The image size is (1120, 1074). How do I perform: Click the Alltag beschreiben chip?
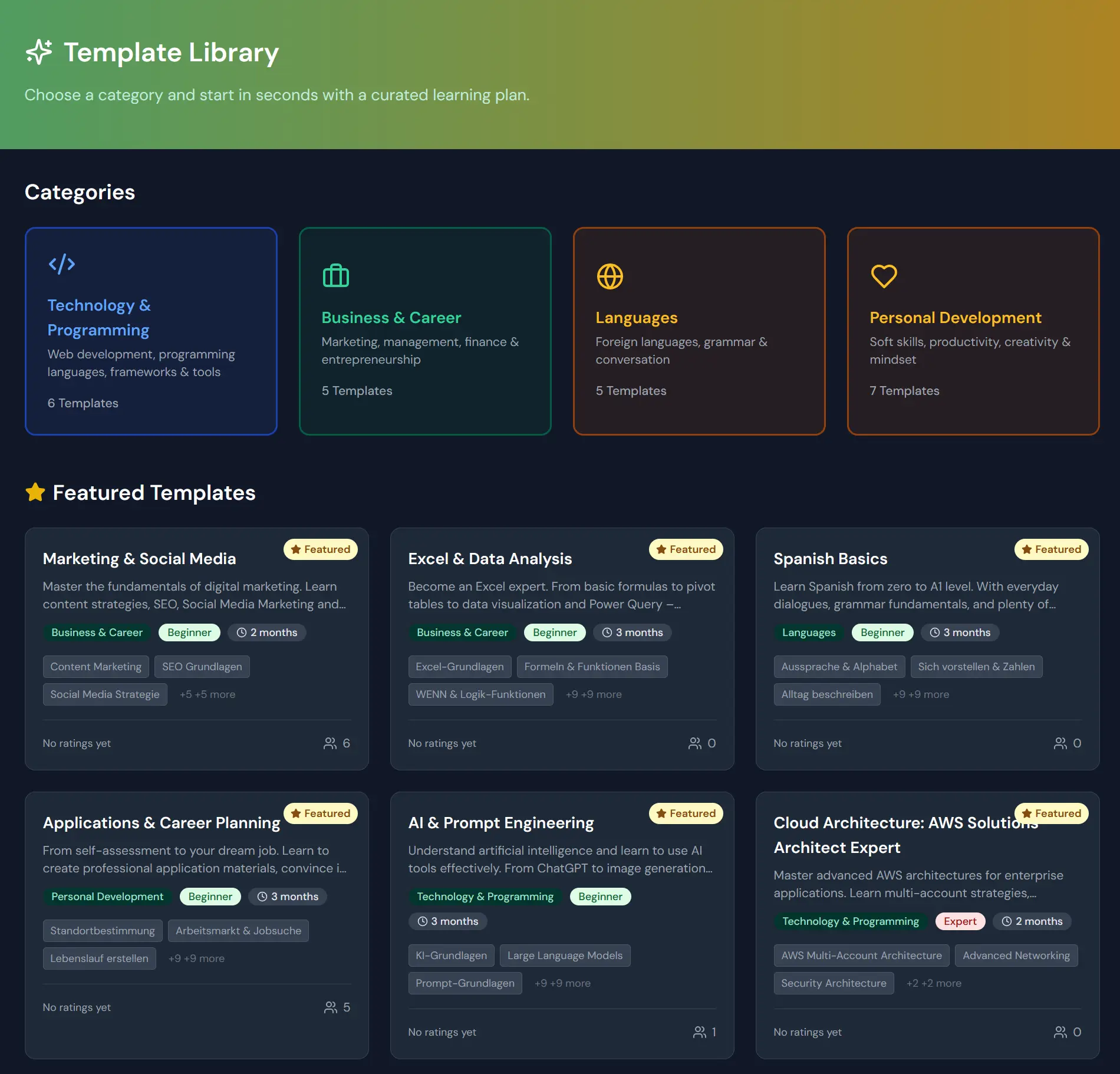point(827,694)
